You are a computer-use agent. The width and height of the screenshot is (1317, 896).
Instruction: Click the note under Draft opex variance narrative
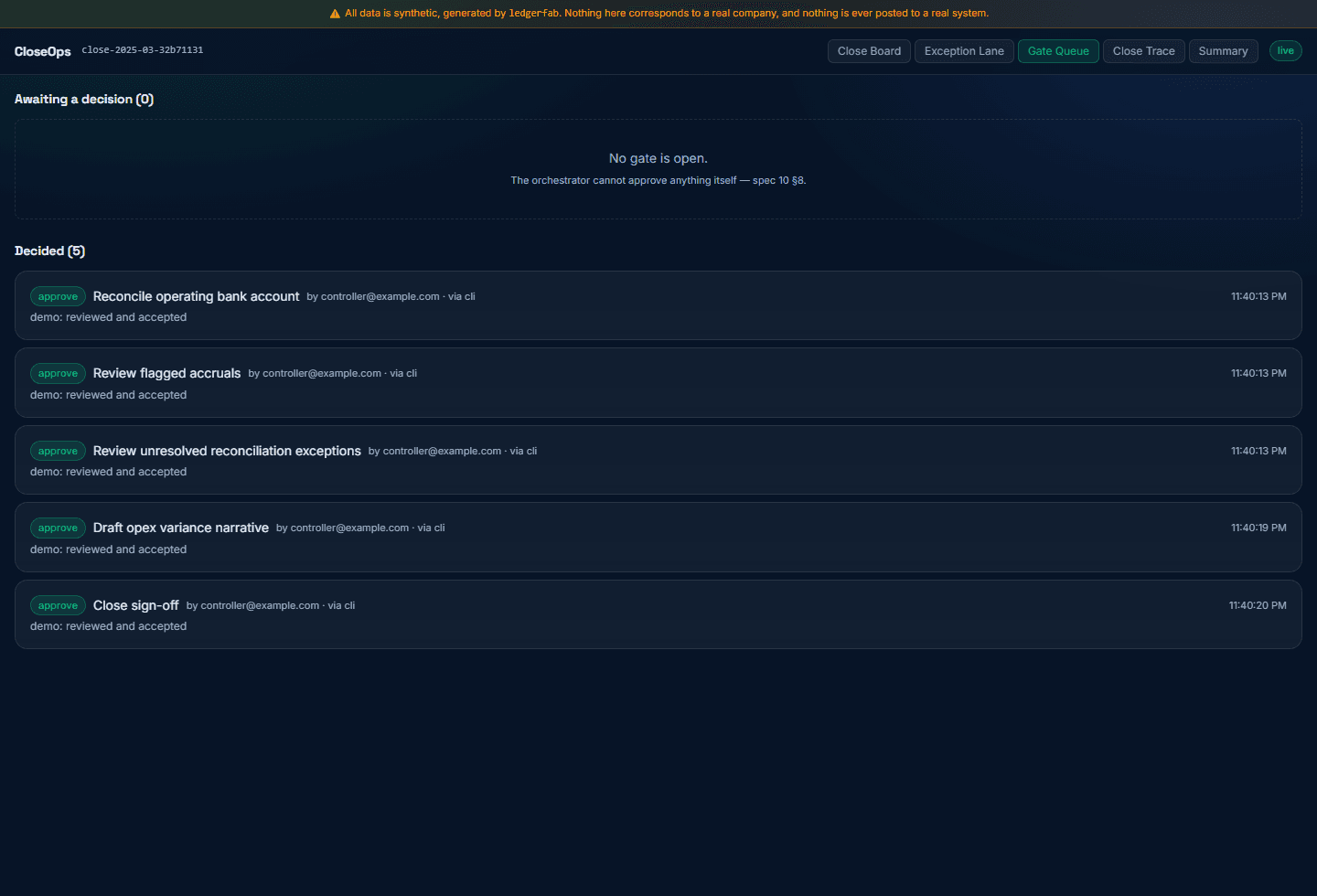pos(108,549)
